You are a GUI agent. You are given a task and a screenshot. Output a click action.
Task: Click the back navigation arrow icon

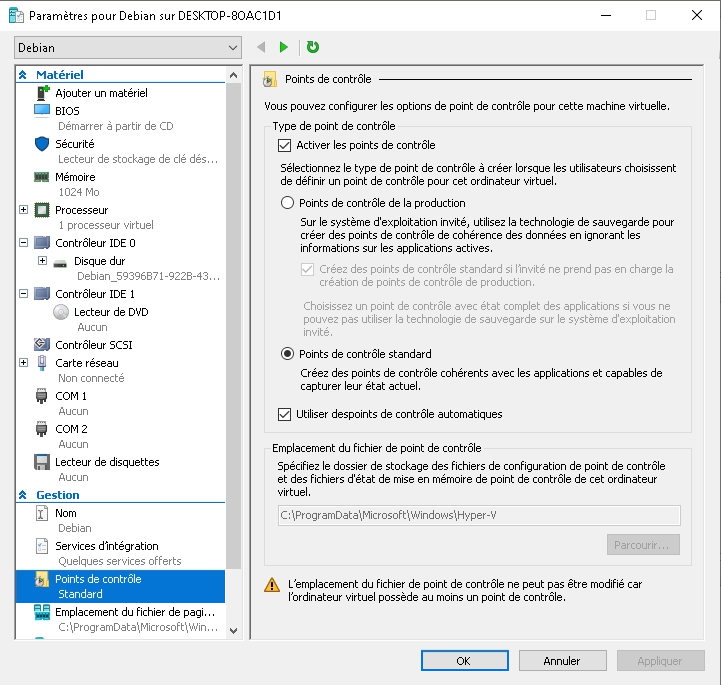[x=262, y=47]
